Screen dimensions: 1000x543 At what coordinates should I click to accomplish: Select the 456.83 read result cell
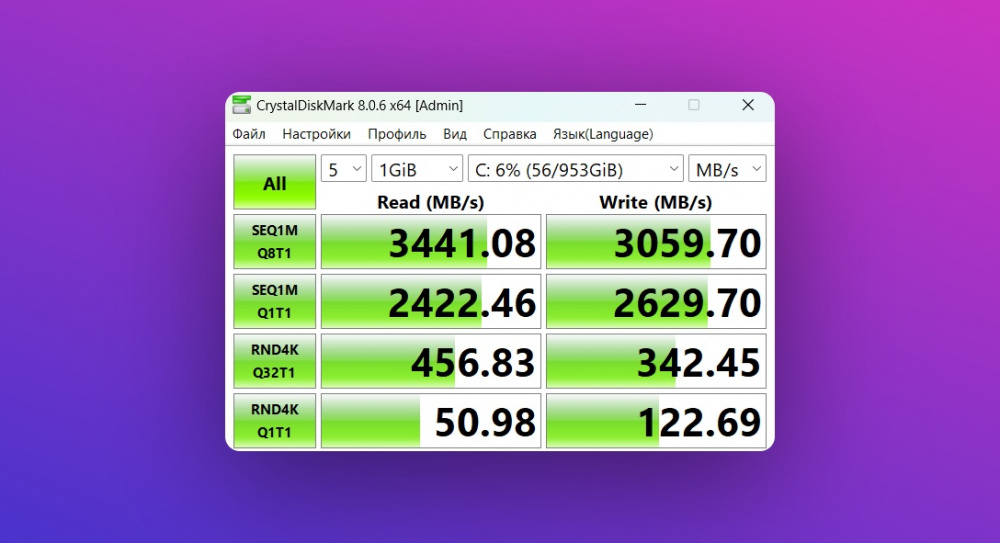tap(431, 361)
